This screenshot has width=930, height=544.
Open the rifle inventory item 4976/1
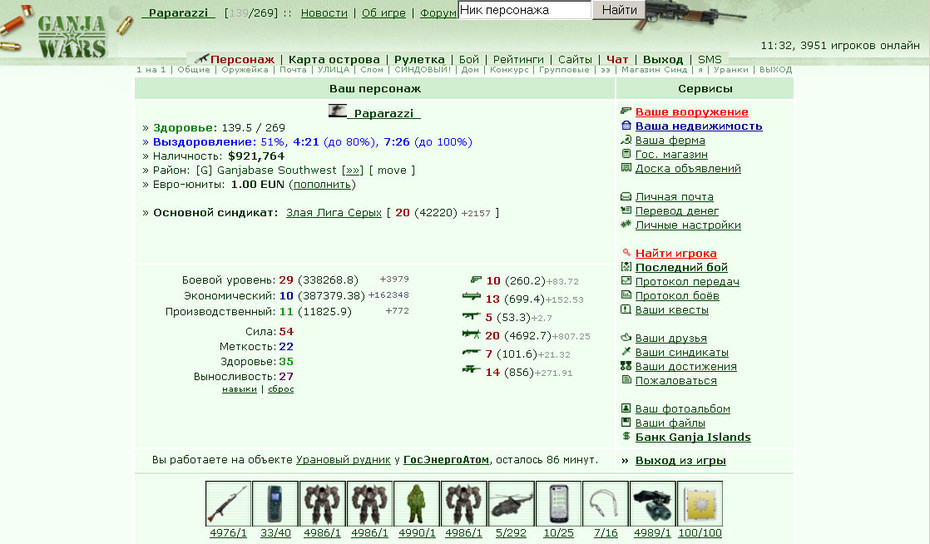228,503
